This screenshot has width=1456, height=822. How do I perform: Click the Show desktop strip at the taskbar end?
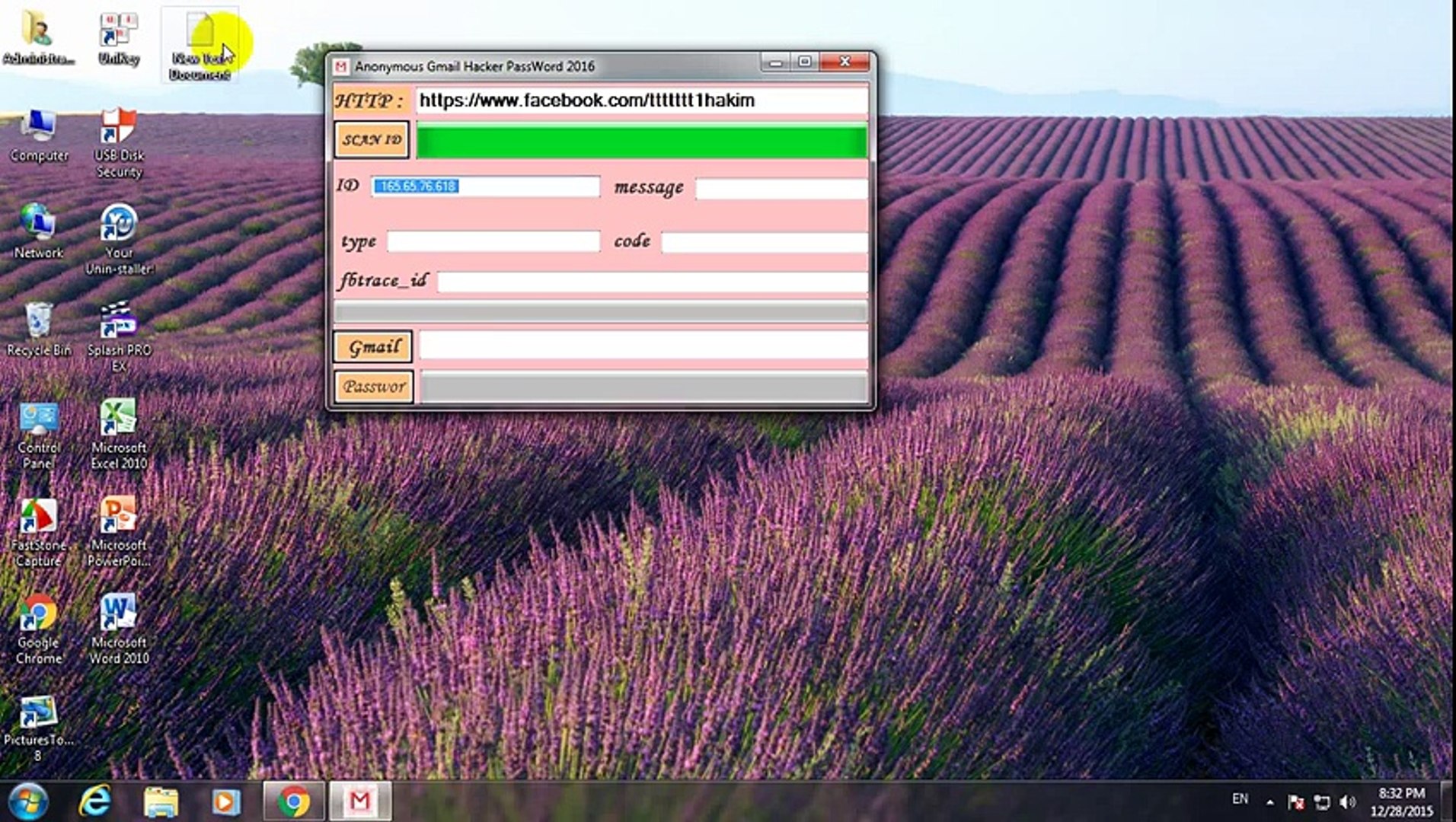pos(1448,801)
